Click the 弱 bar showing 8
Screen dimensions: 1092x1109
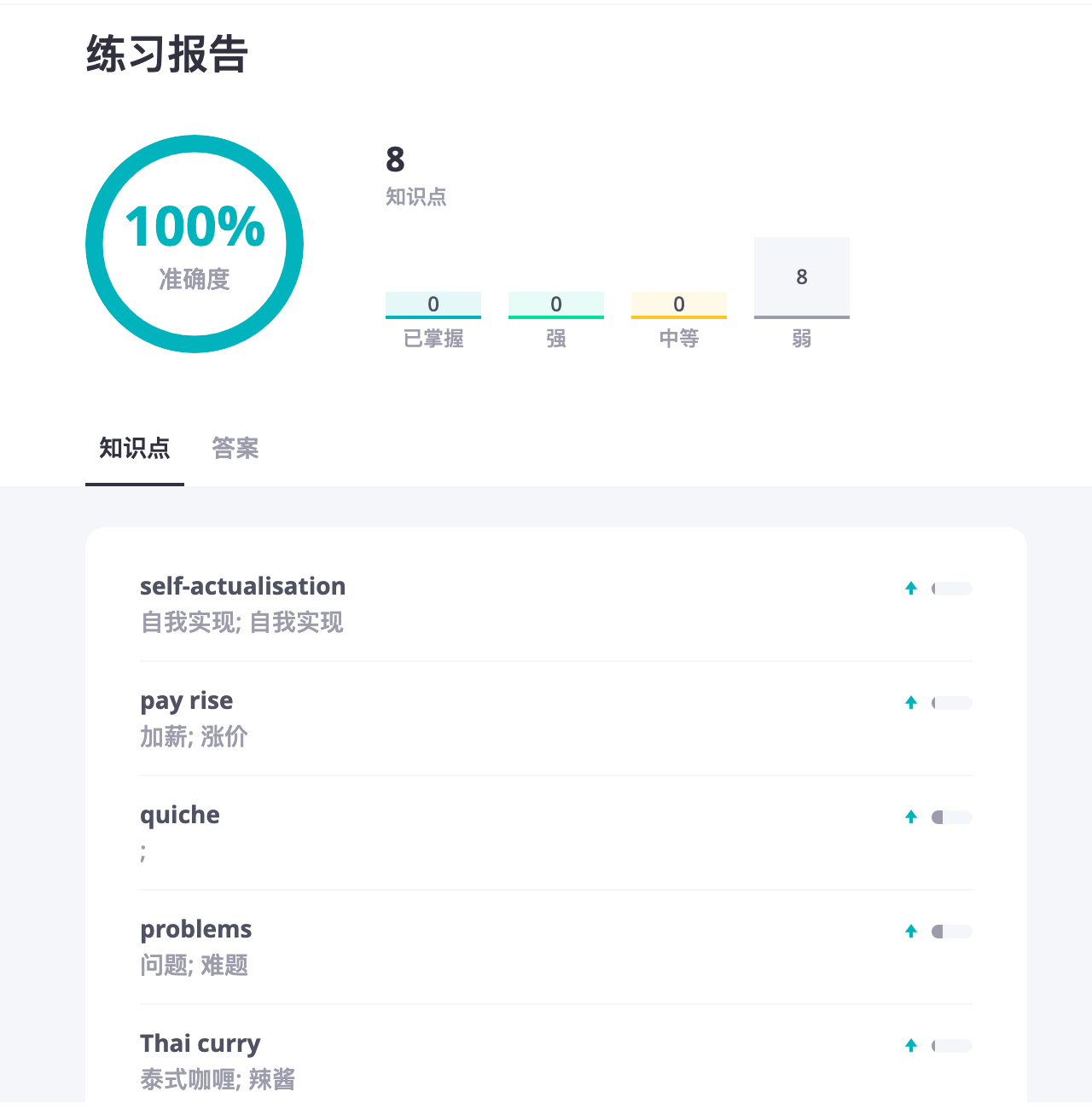(x=802, y=278)
